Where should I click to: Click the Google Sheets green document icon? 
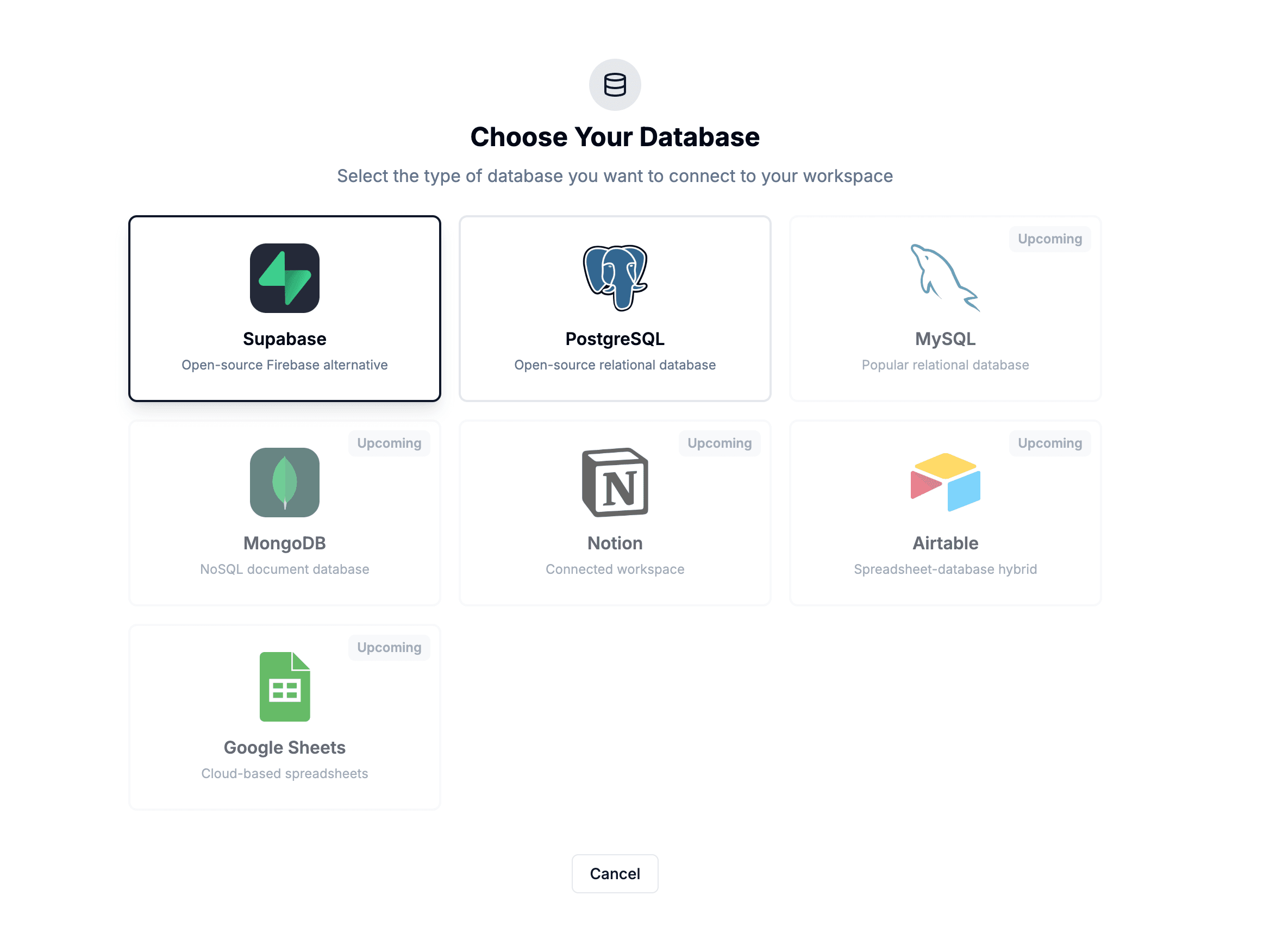tap(284, 686)
